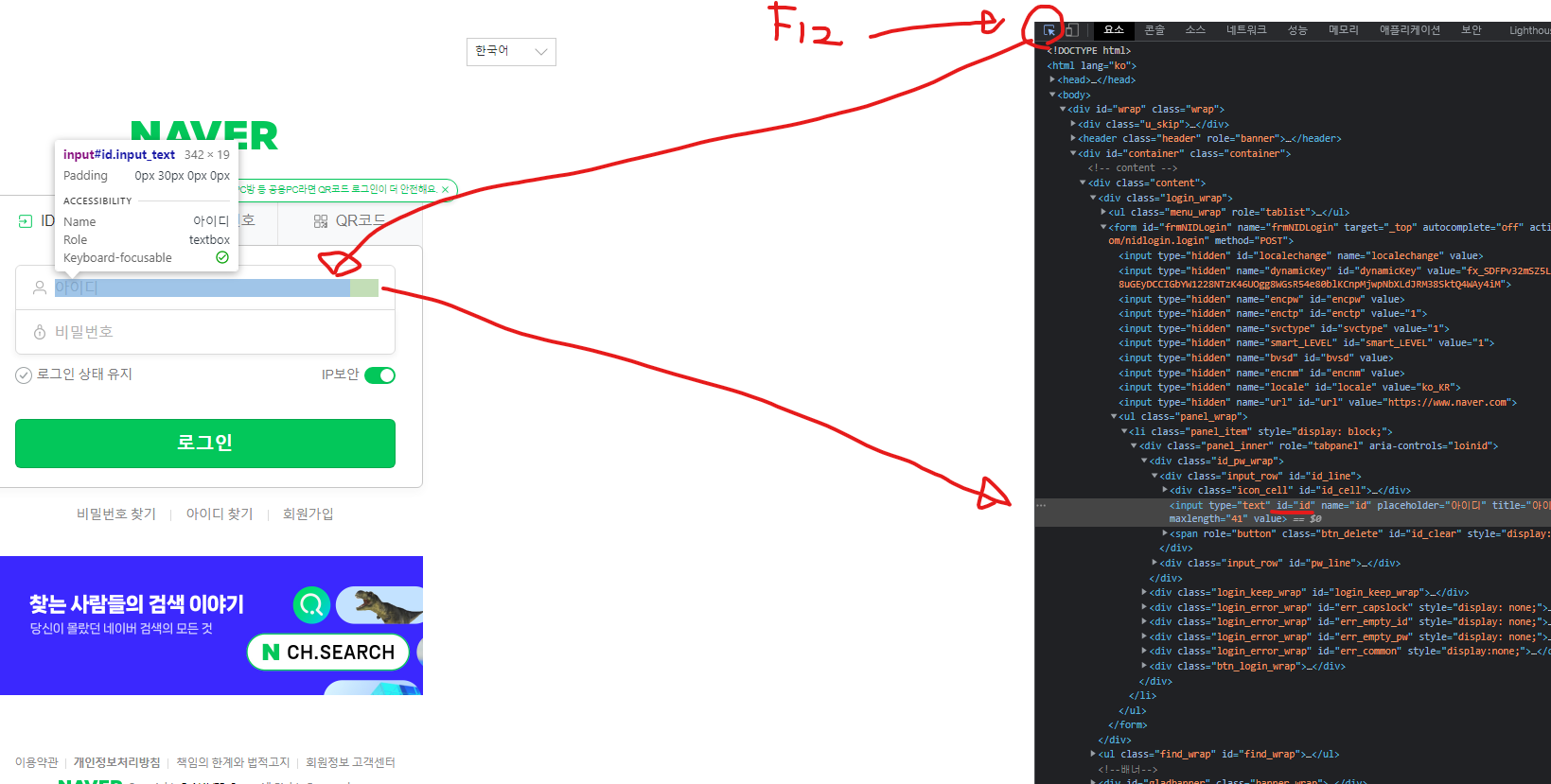Collapse the li class="panel_item" node
The width and height of the screenshot is (1551, 784).
click(x=1124, y=431)
